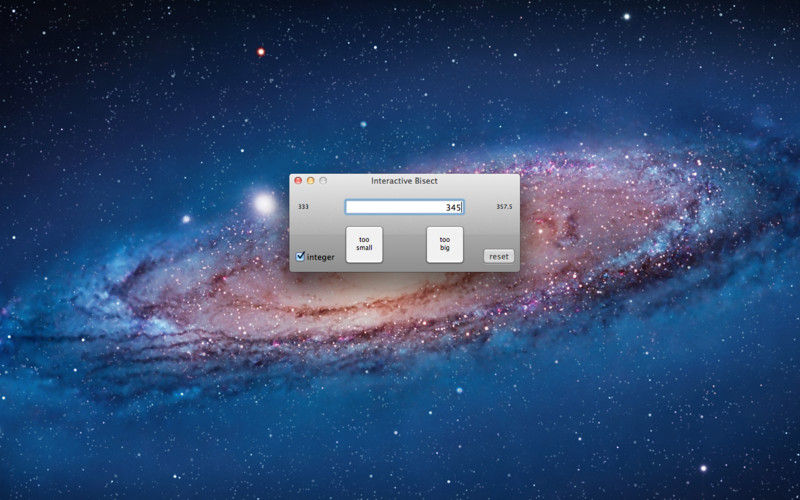This screenshot has width=800, height=500.
Task: Click the Interactive Bisect window title
Action: [404, 181]
